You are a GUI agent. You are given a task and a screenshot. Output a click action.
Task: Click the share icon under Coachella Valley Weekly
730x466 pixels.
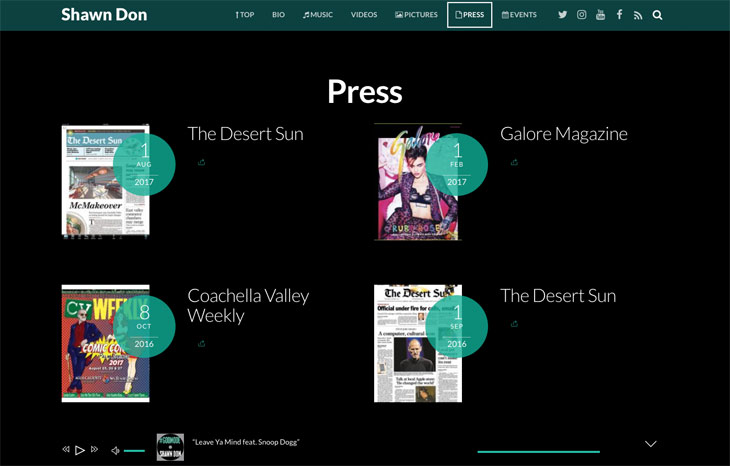coord(201,344)
